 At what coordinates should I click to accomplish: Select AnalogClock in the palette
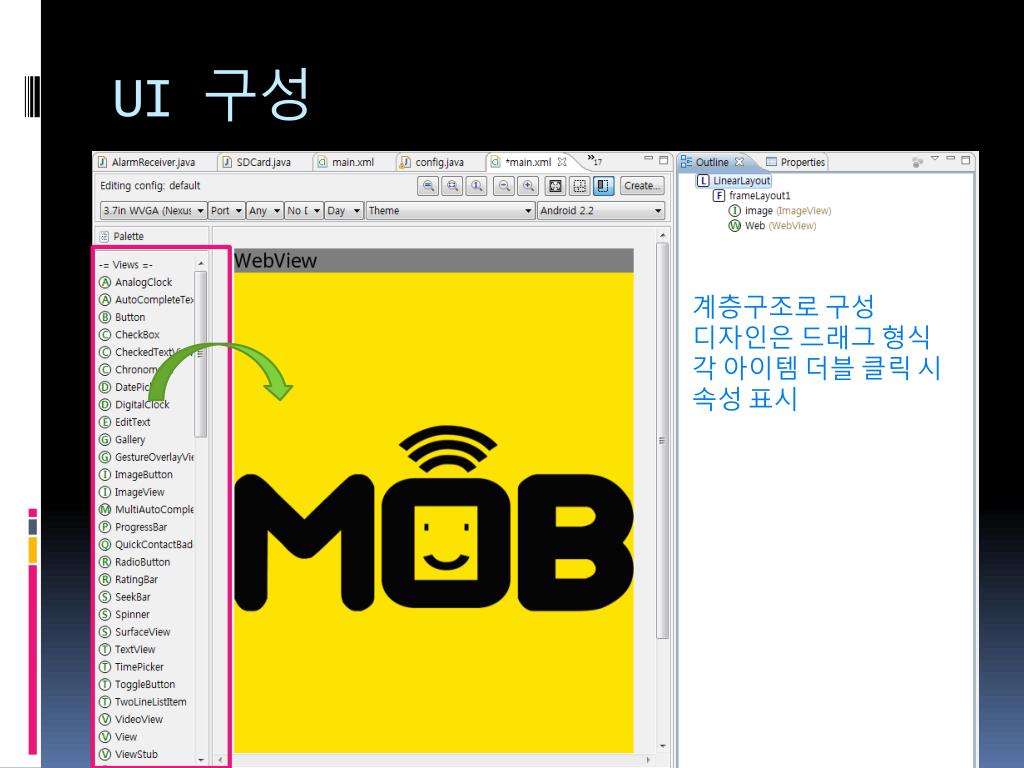click(x=136, y=282)
